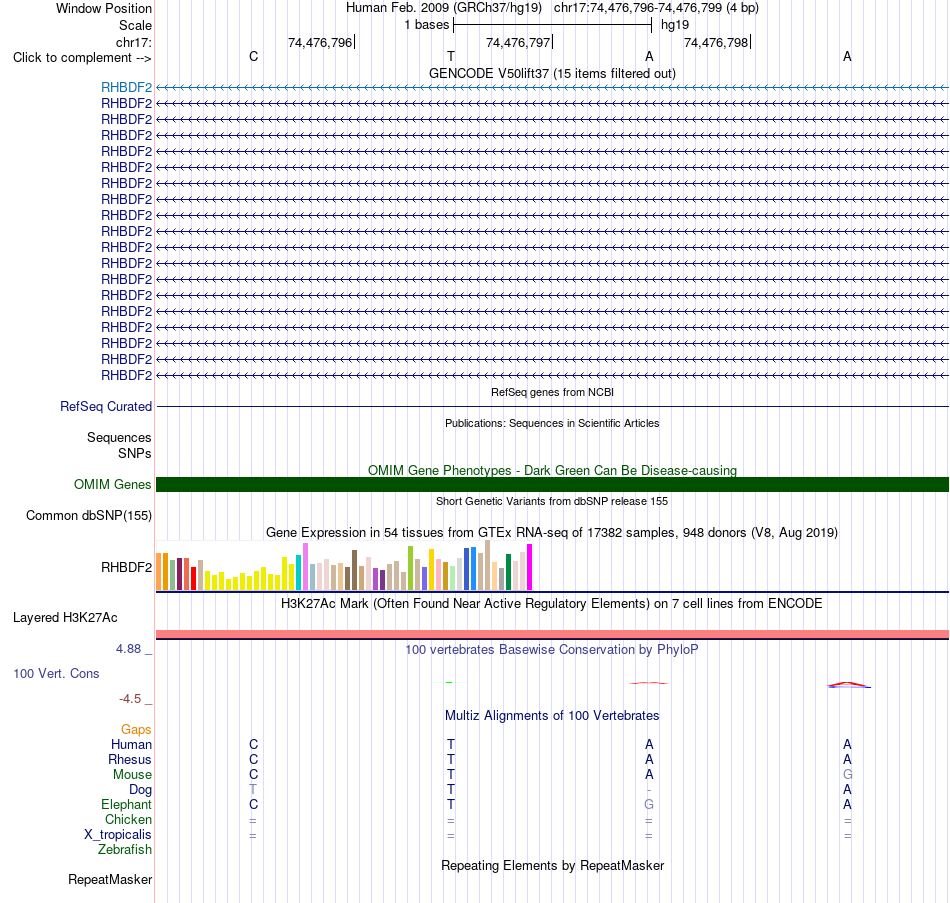This screenshot has width=950, height=903.
Task: Click the 100 Vert. Cons label
Action: click(56, 674)
